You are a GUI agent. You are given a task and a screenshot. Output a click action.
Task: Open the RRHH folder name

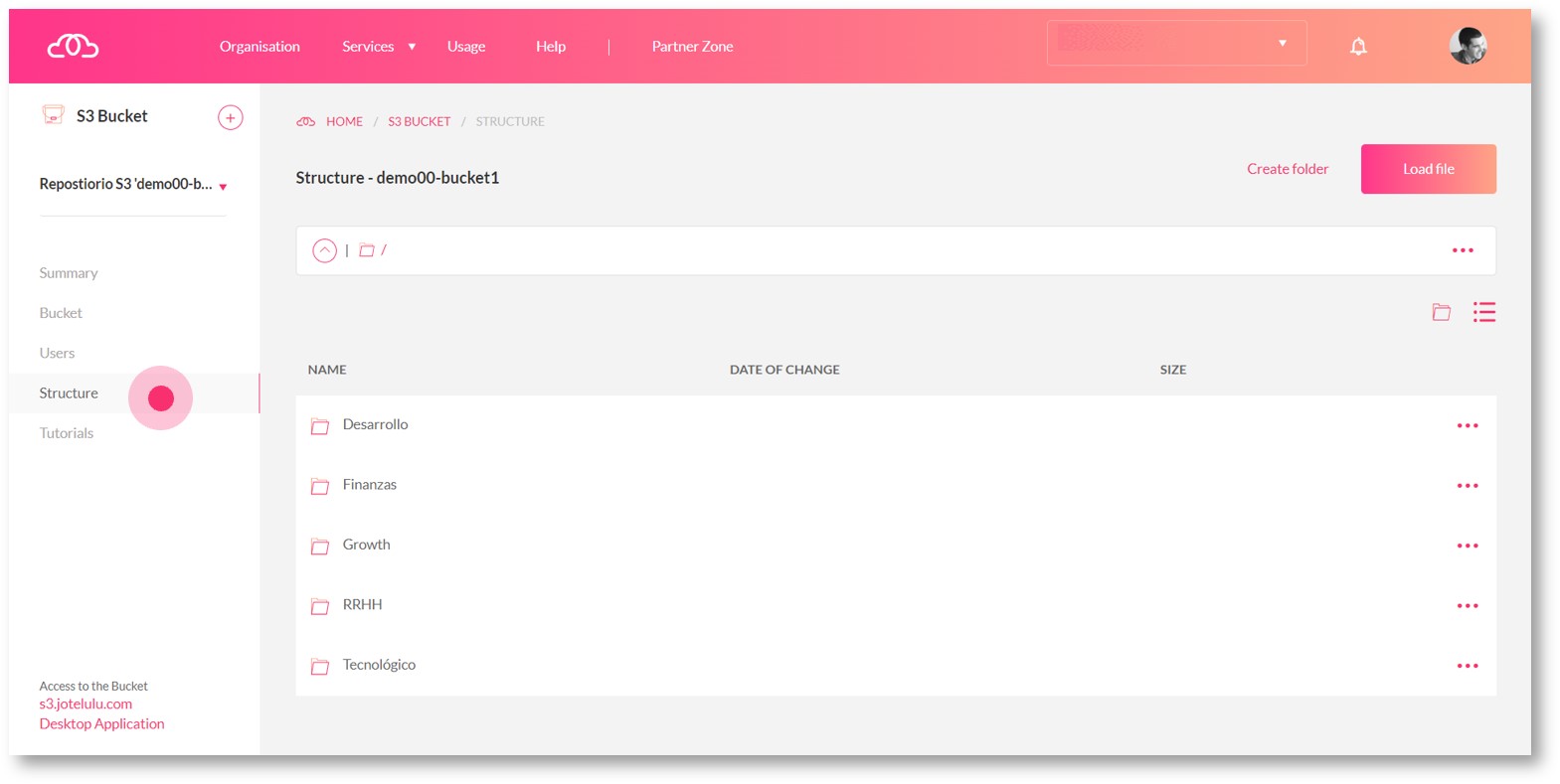[x=362, y=604]
